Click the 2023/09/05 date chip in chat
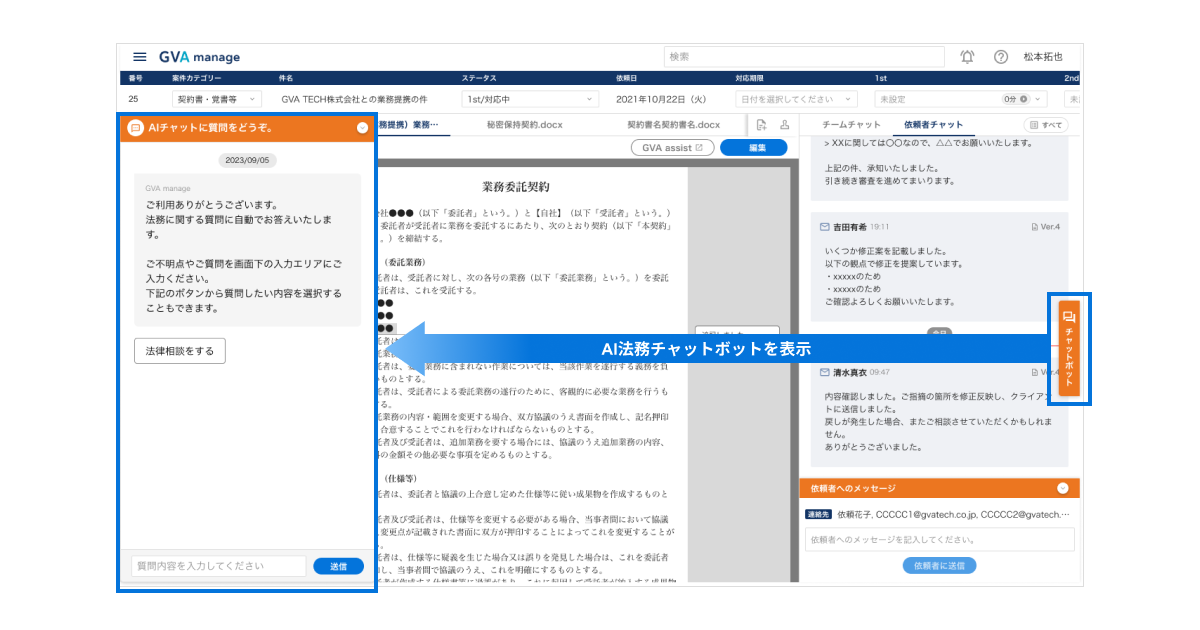Image resolution: width=1200 pixels, height=630 pixels. pos(246,160)
